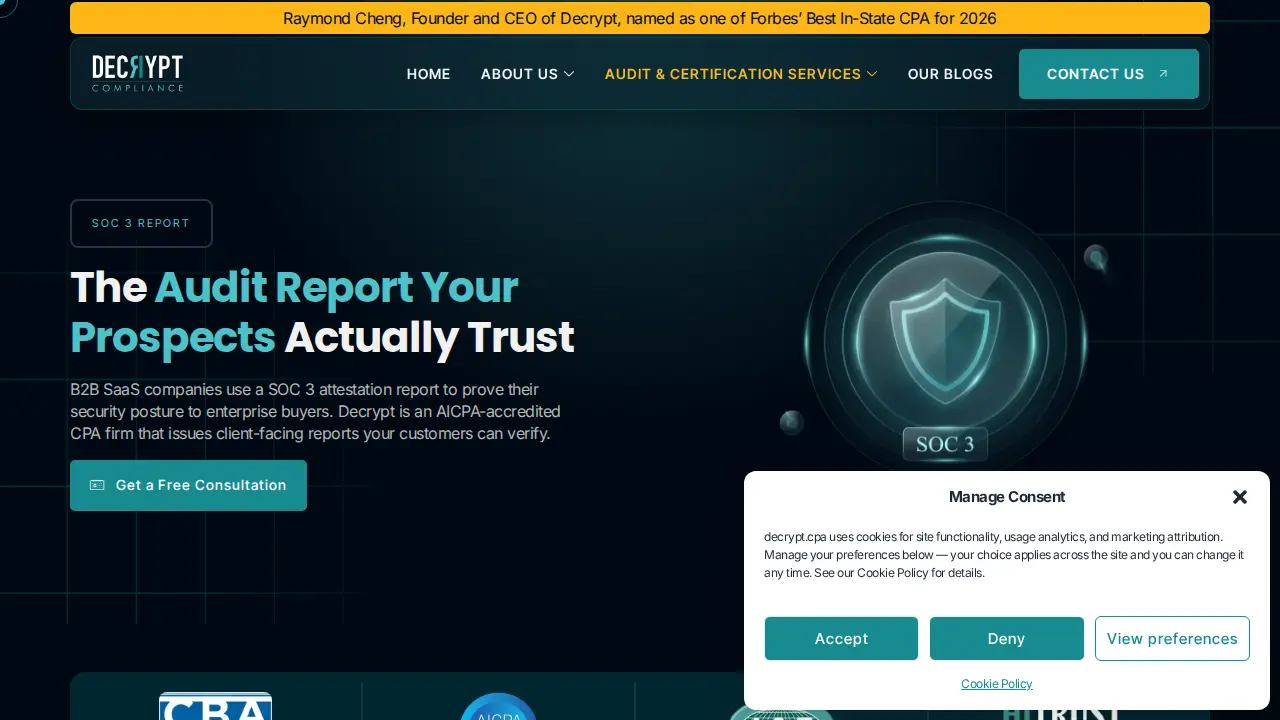
Task: Click the consent text starting "decrypt.cpa uses cookies"
Action: pos(1004,555)
